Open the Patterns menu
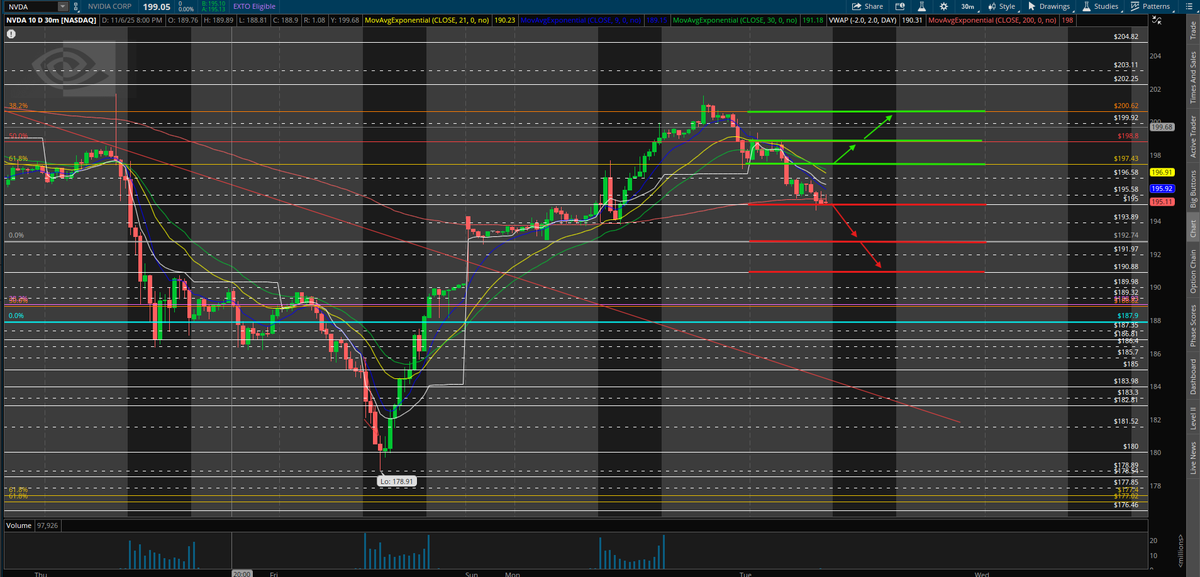The height and width of the screenshot is (577, 1200). (x=1152, y=6)
